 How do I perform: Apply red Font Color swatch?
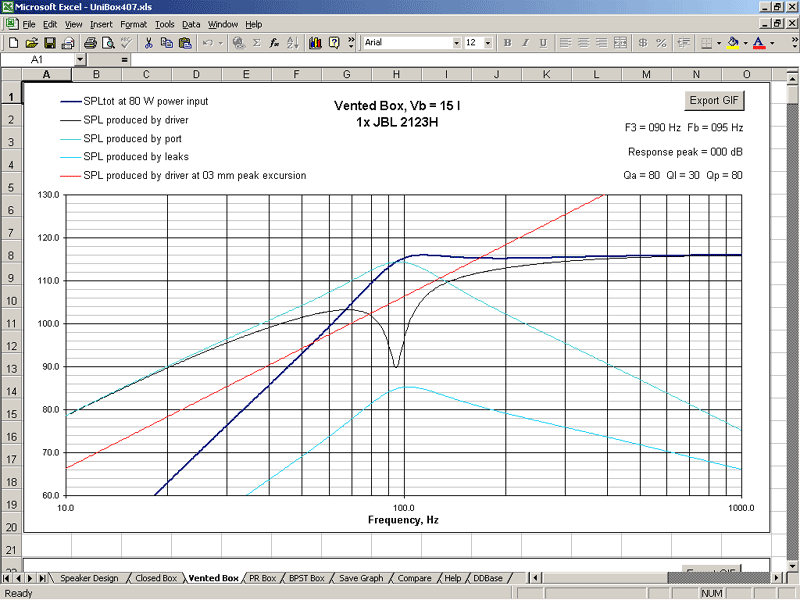pyautogui.click(x=760, y=43)
